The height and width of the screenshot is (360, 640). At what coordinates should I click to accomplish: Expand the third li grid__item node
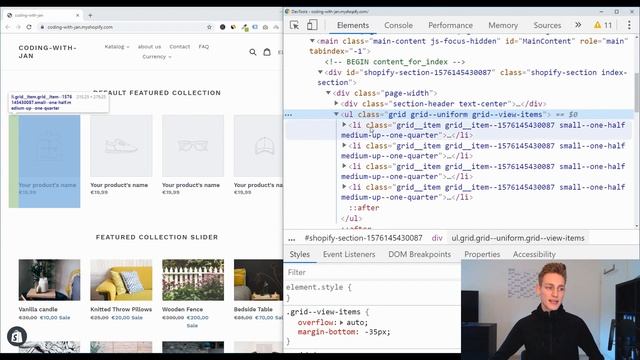[344, 166]
